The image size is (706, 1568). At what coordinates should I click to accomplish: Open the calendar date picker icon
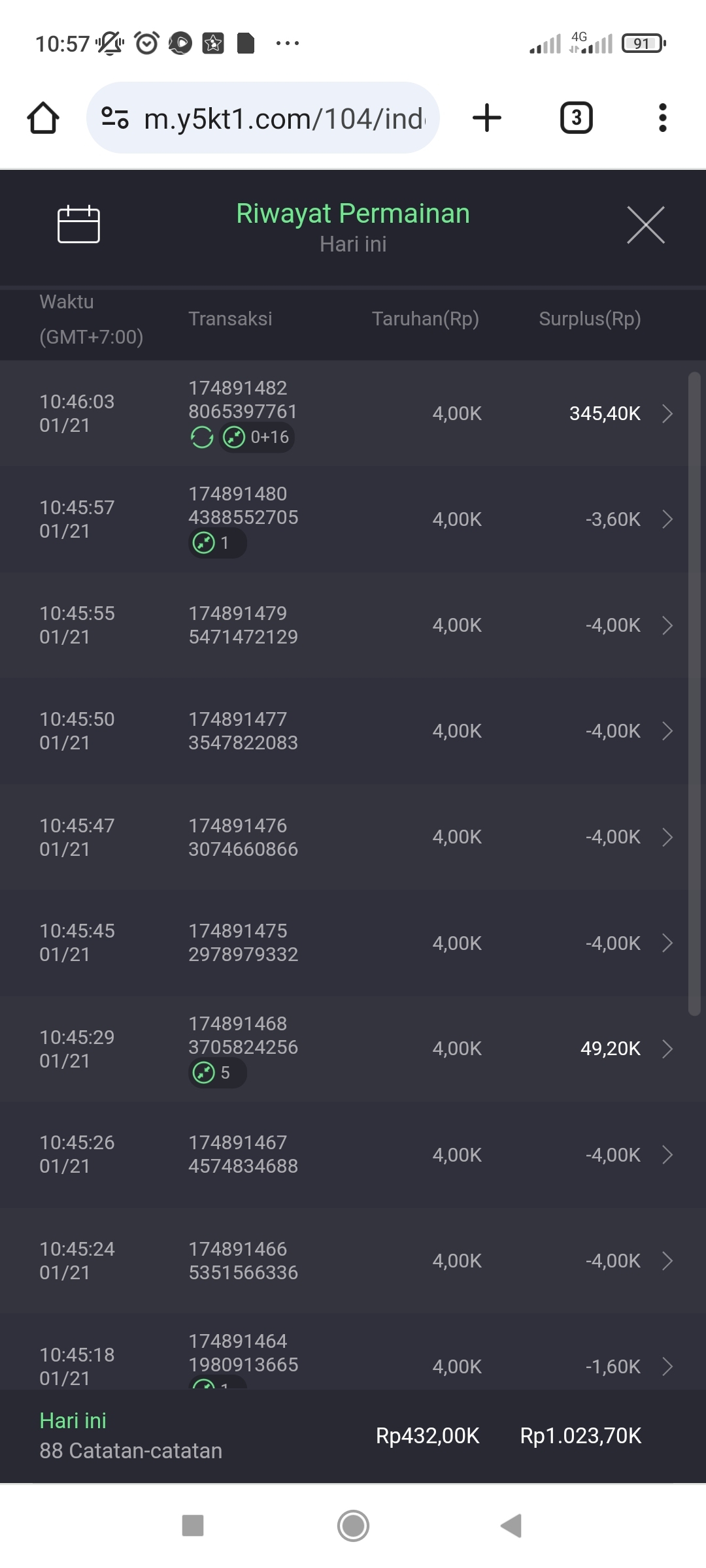[x=78, y=224]
